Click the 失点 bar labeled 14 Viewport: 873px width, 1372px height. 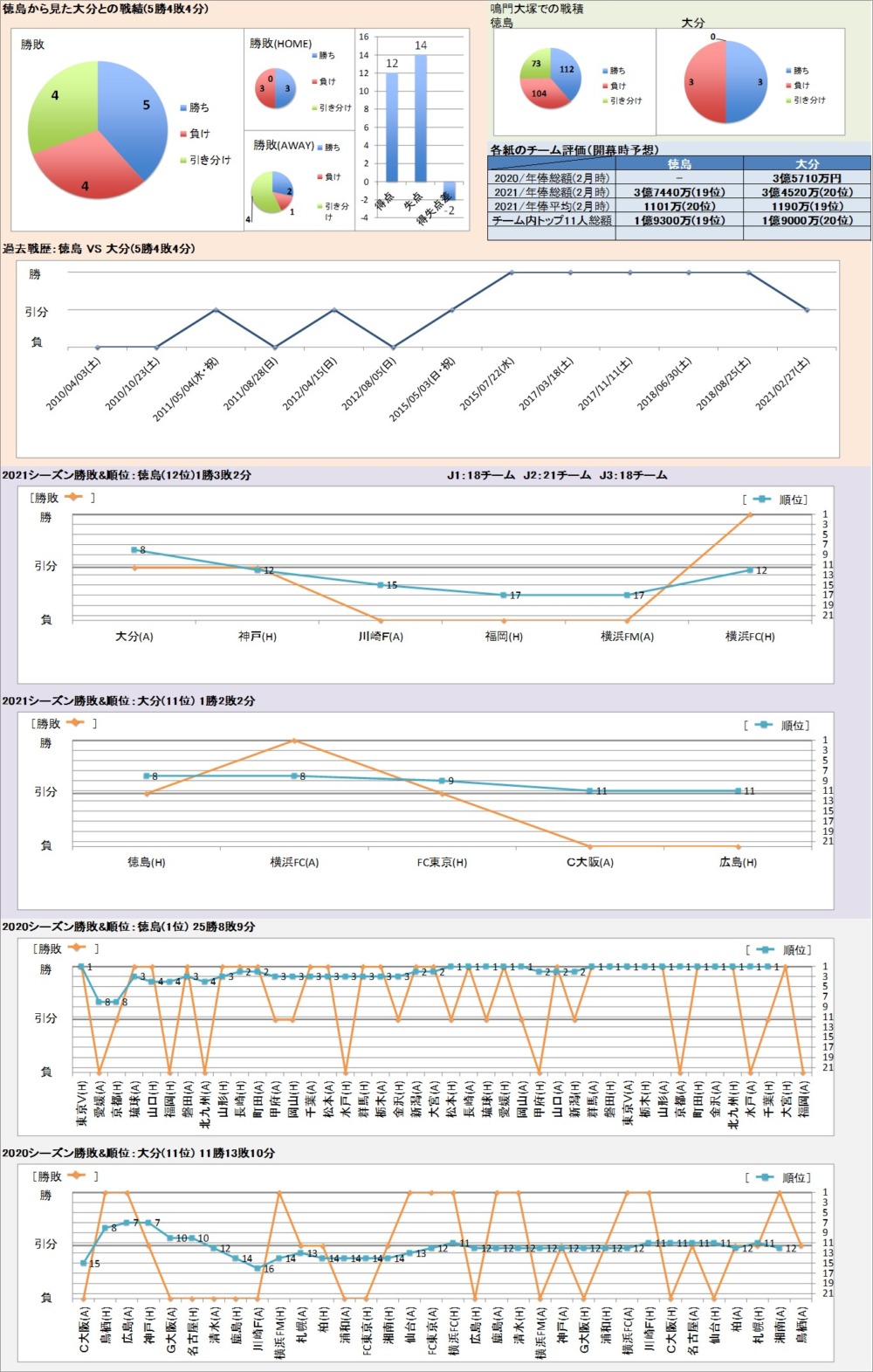[x=421, y=118]
